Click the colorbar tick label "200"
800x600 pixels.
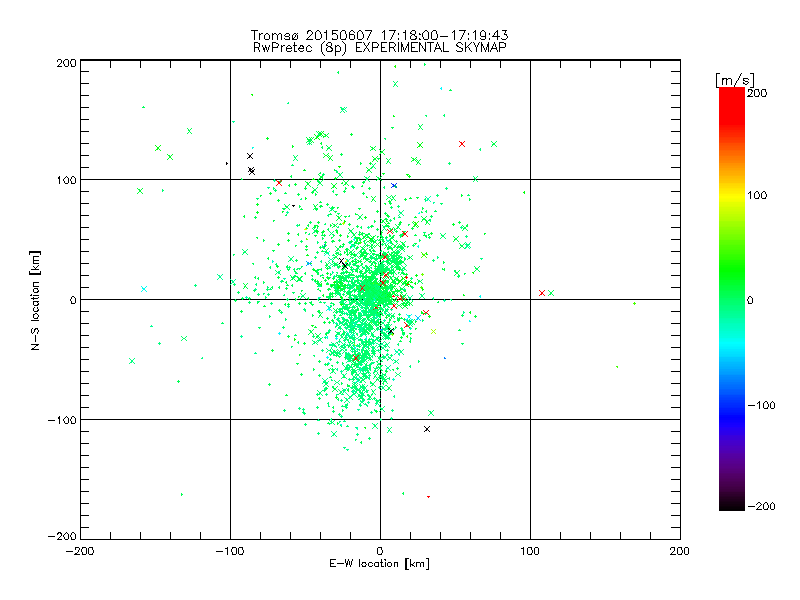pos(758,93)
